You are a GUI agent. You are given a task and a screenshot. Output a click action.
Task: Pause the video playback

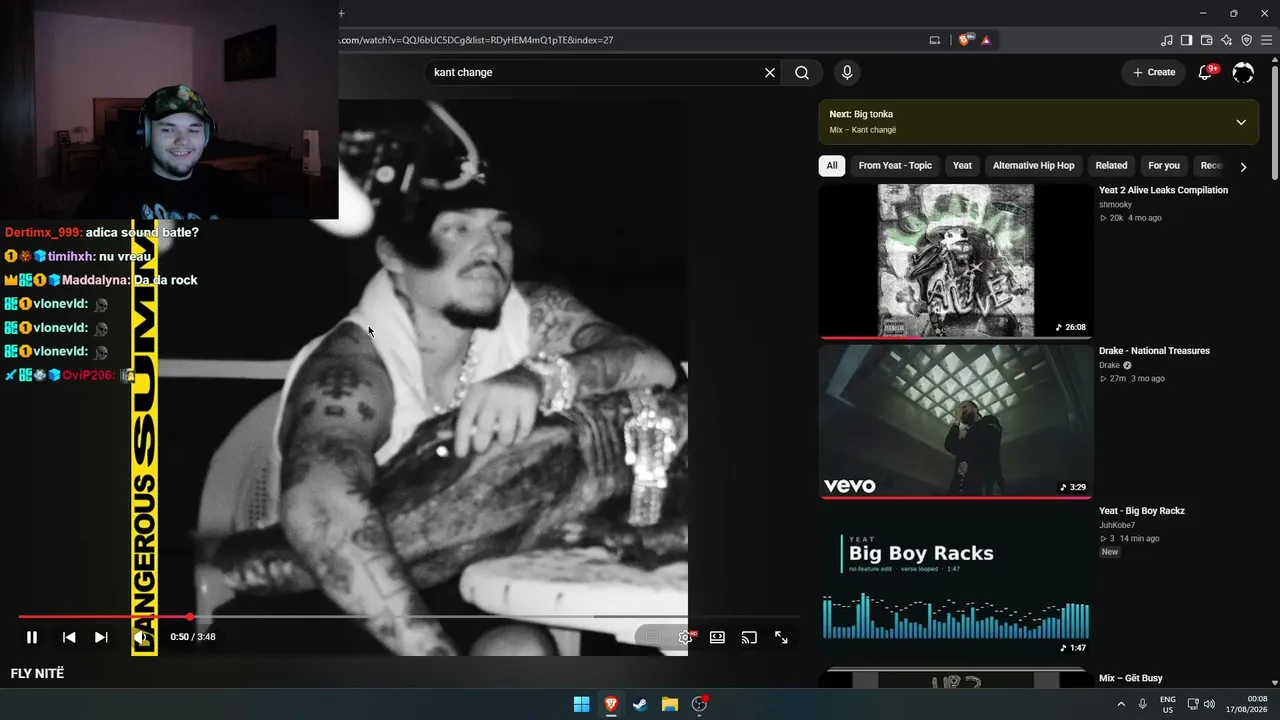(x=32, y=637)
